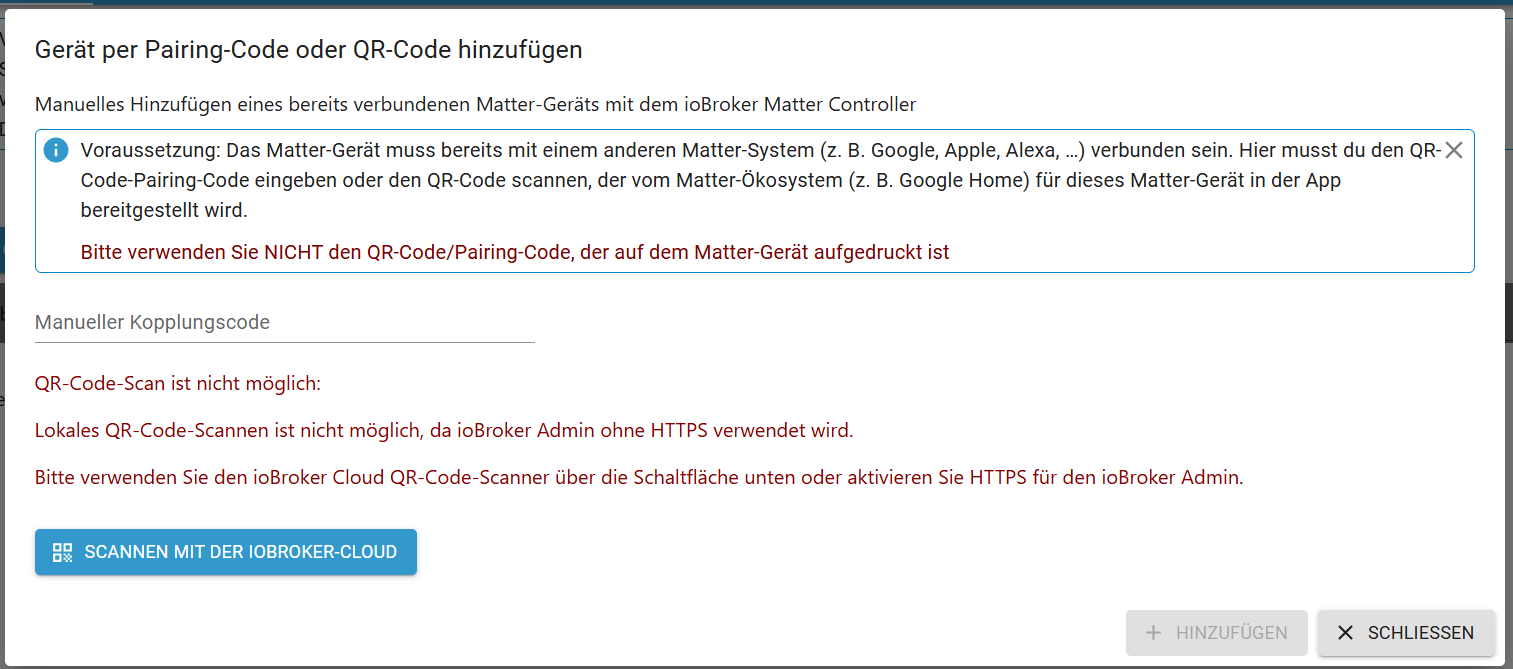Screen dimensions: 1513x669
Task: Click the disabled HINZUFÜGEN button
Action: [1216, 632]
